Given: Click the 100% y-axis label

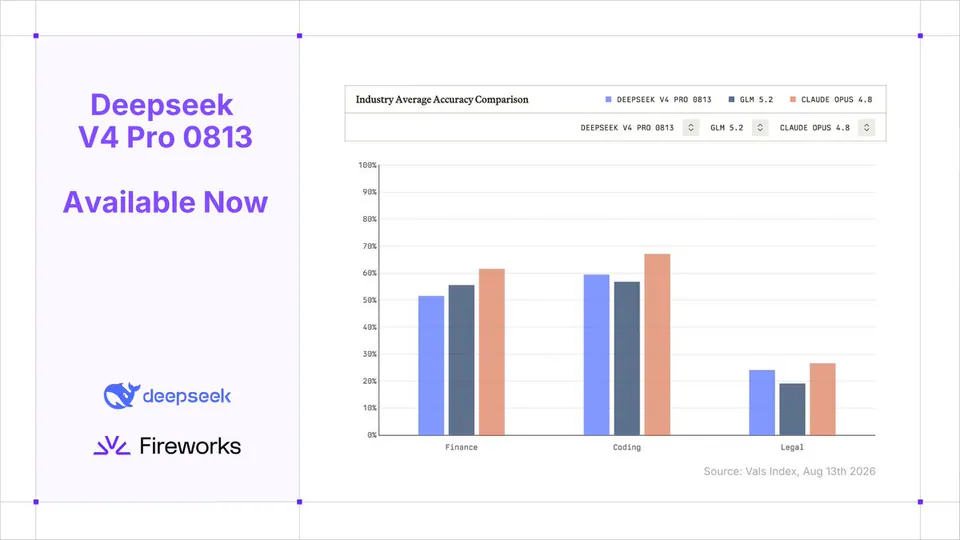Looking at the screenshot, I should 367,165.
